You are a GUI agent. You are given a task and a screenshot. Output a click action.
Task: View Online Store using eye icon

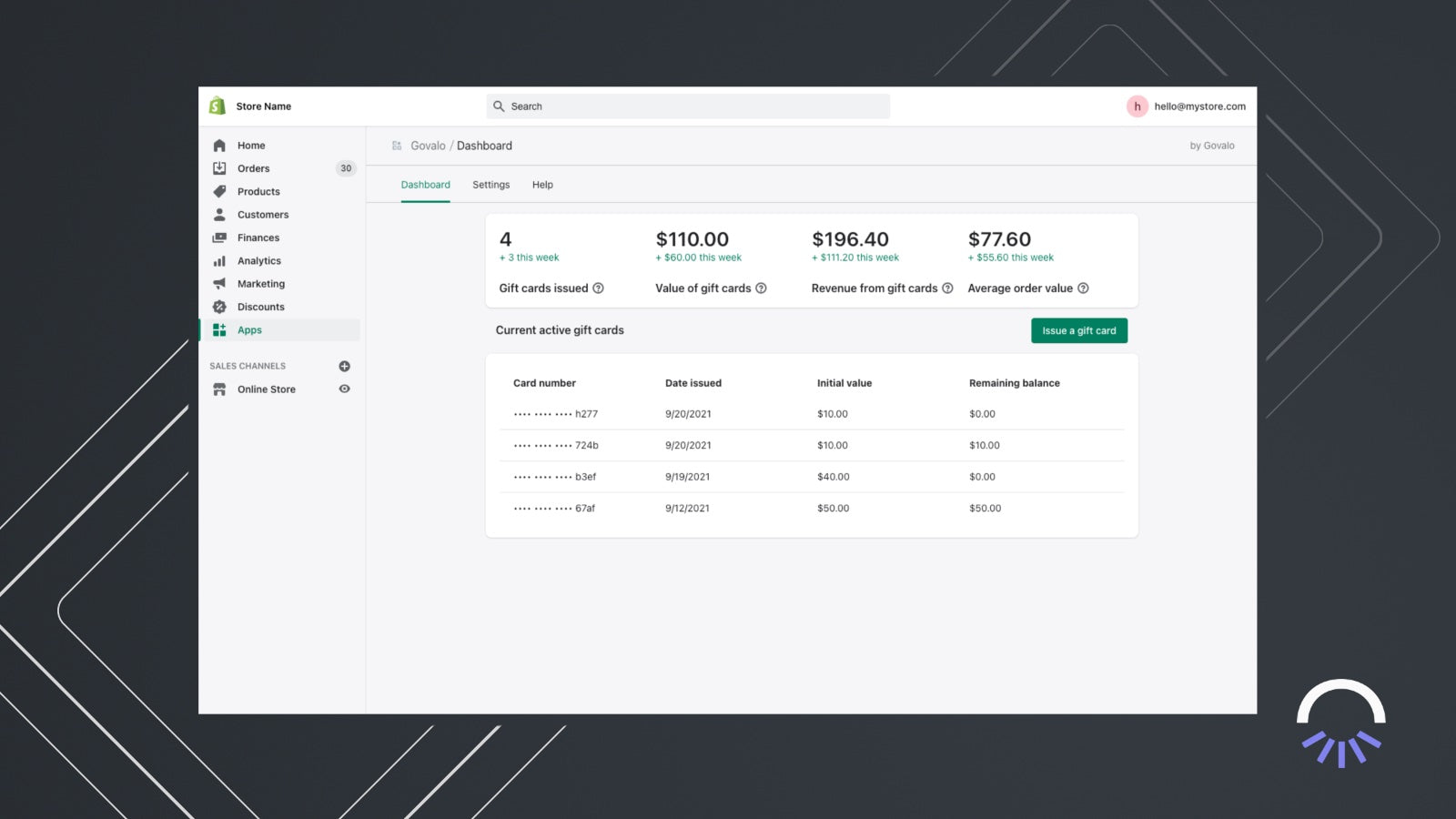point(344,389)
